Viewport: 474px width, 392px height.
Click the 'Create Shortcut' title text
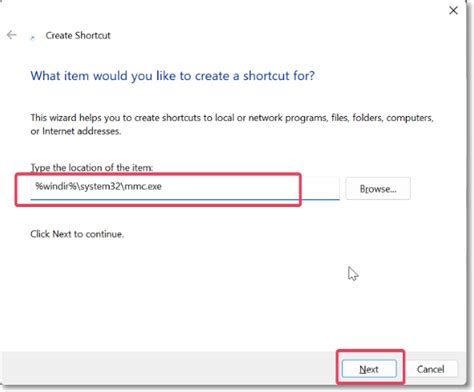(x=78, y=35)
